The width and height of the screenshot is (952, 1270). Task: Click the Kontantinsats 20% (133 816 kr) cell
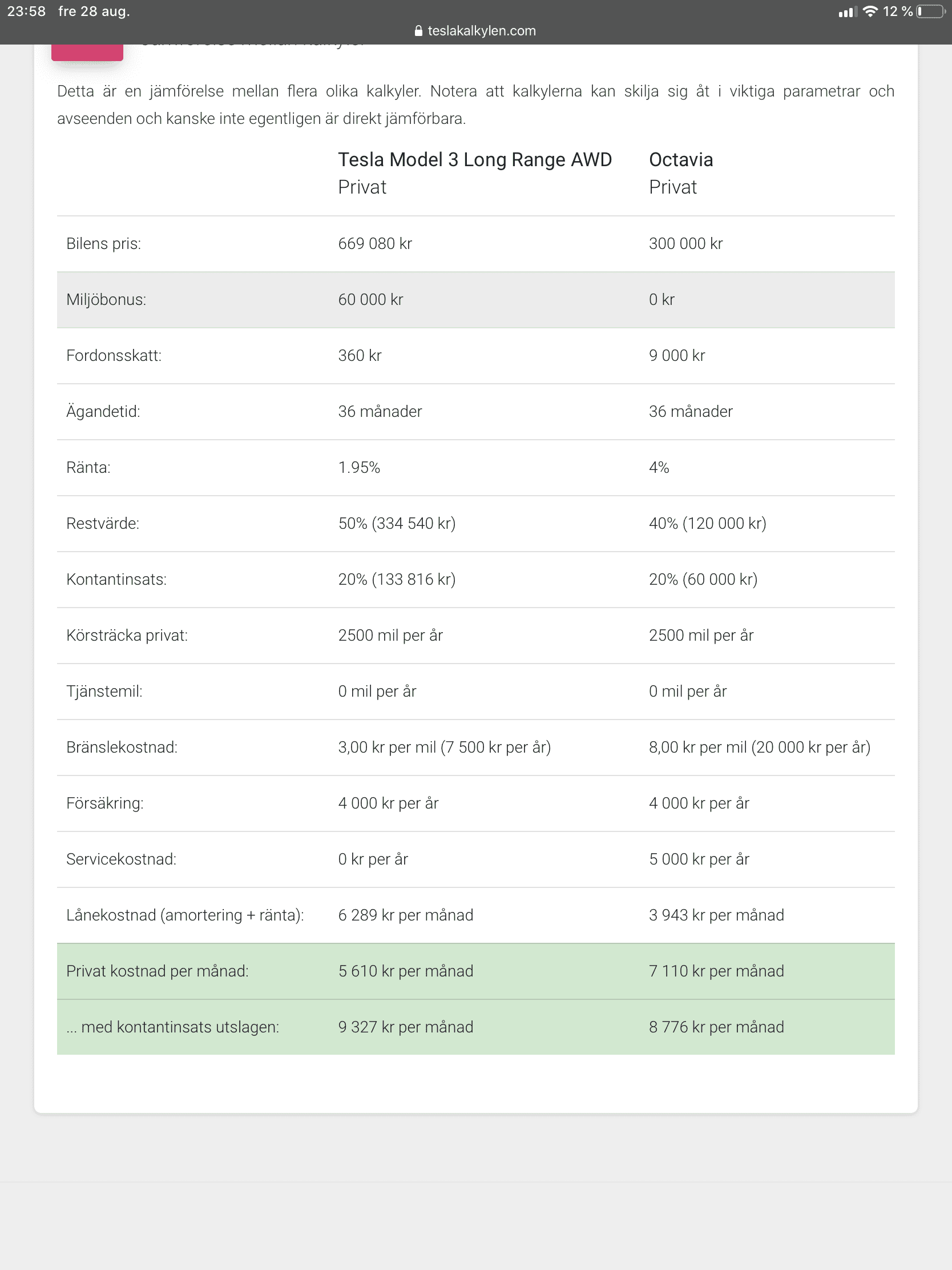pos(397,579)
